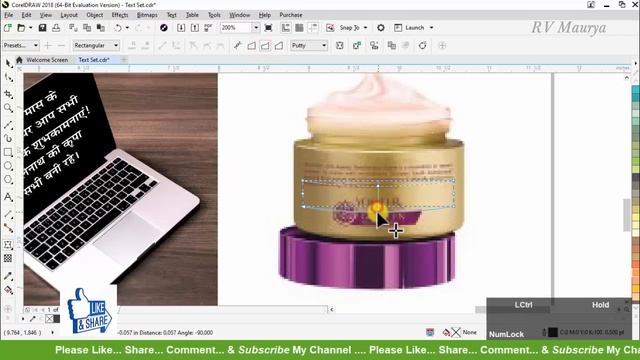Select the Crop tool
The width and height of the screenshot is (640, 360).
click(9, 94)
